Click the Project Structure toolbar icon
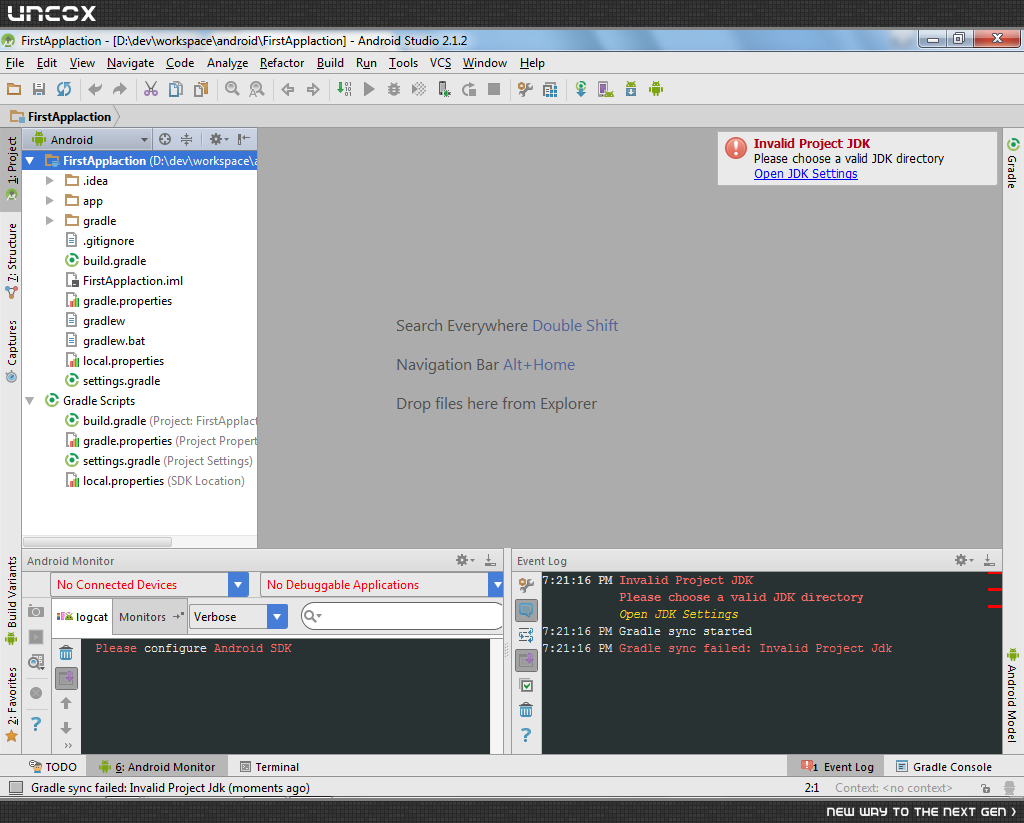This screenshot has height=823, width=1024. pos(551,89)
